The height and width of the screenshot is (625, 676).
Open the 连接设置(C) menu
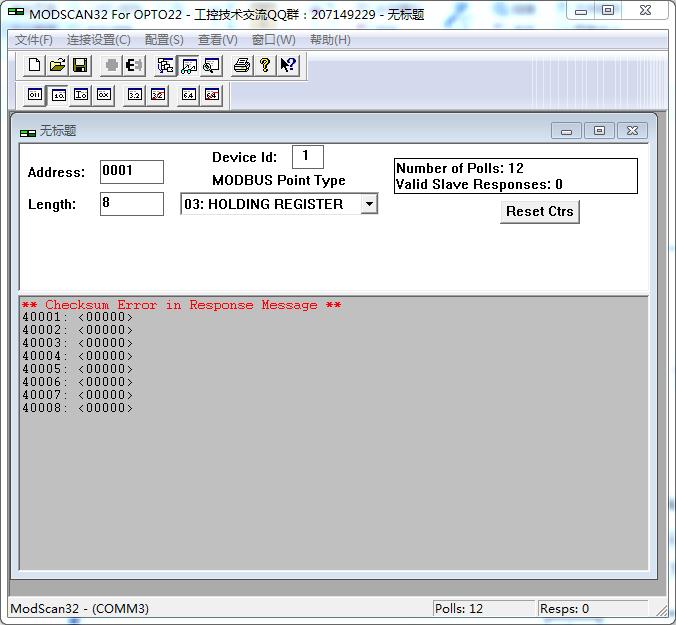coord(98,40)
